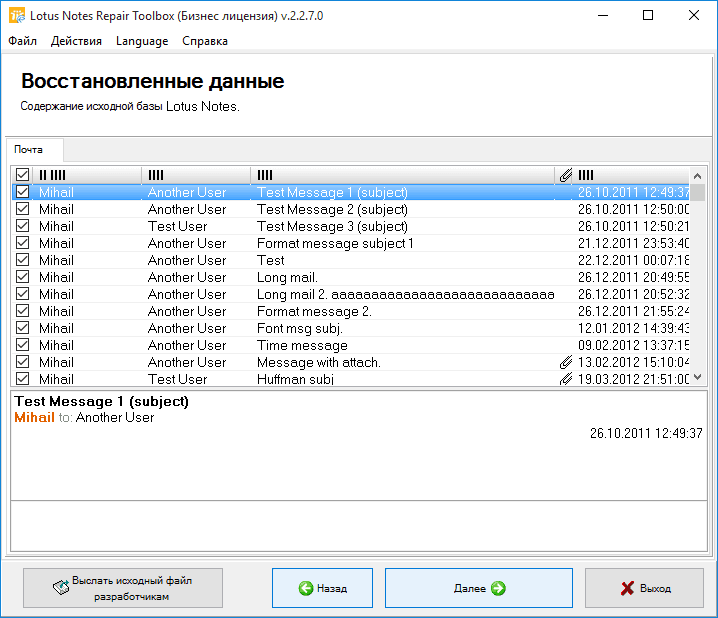Uncheck the Message with attach. row checkbox
This screenshot has width=718, height=618.
tap(22, 362)
